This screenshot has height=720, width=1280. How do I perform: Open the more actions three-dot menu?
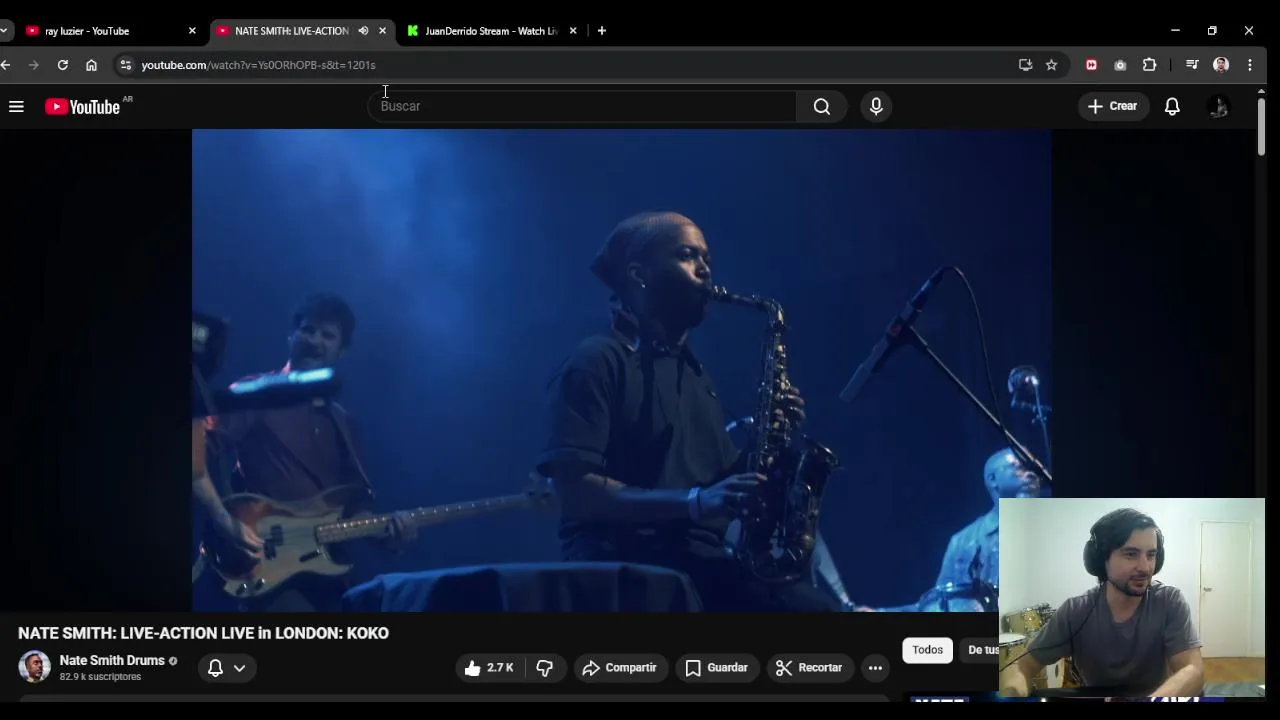point(875,667)
